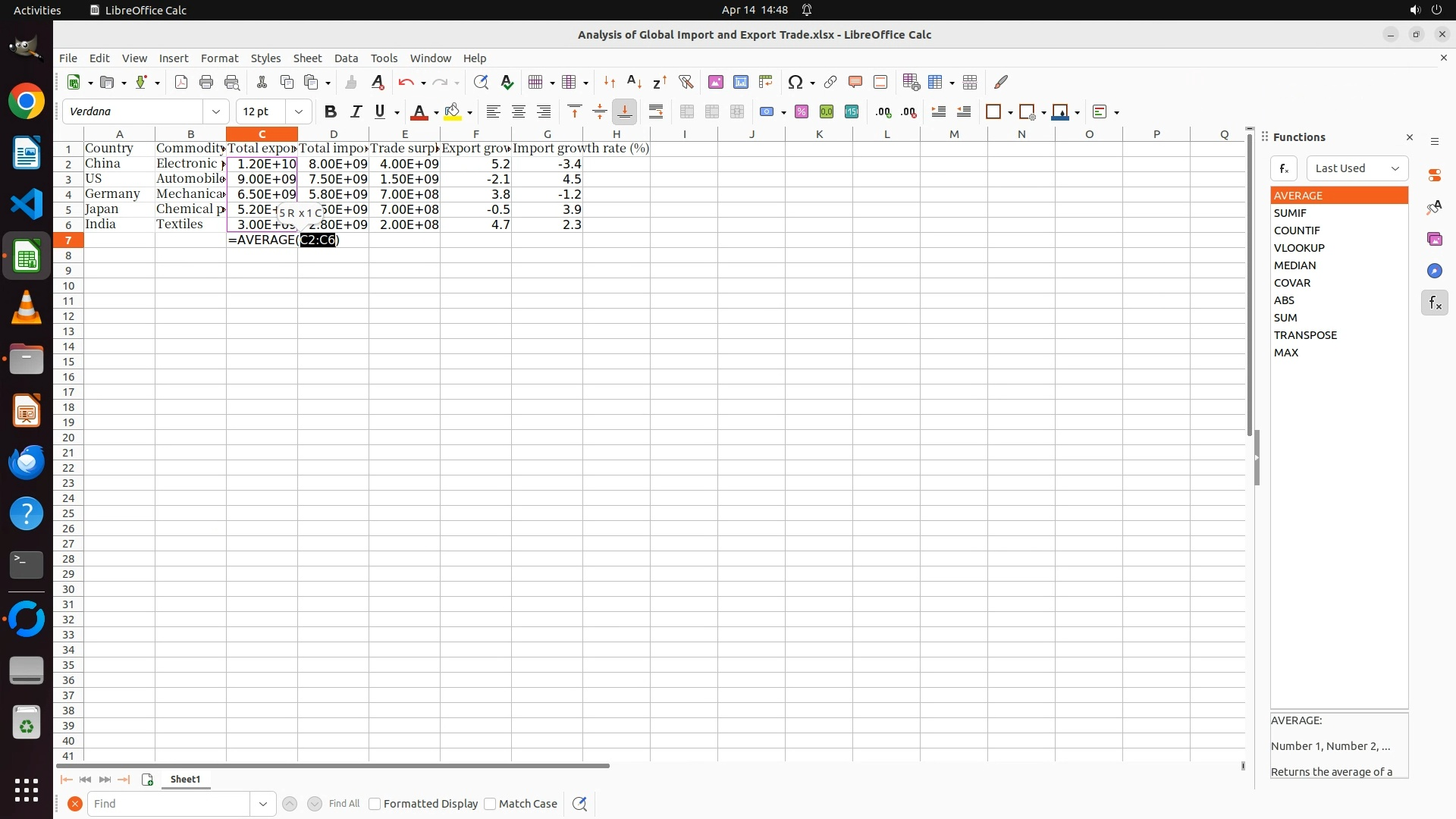
Task: Click the Wrap Text icon
Action: click(656, 111)
